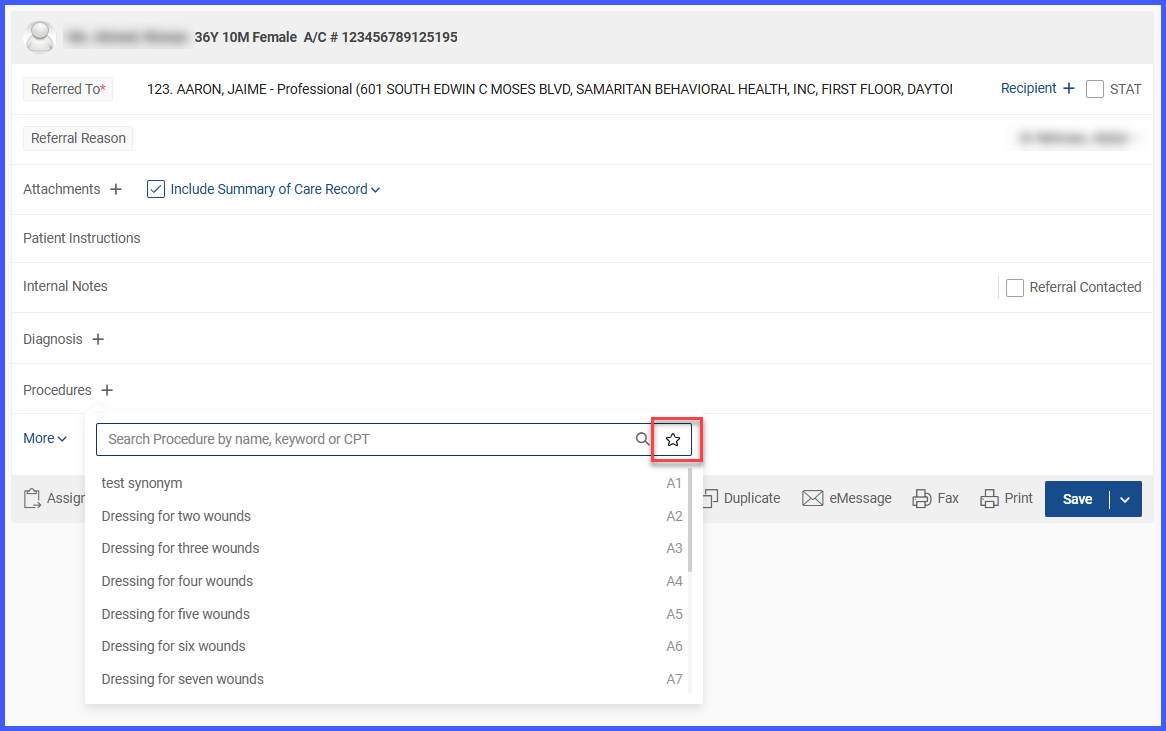The width and height of the screenshot is (1166, 731).
Task: Add a recipient with the plus icon
Action: [1069, 88]
